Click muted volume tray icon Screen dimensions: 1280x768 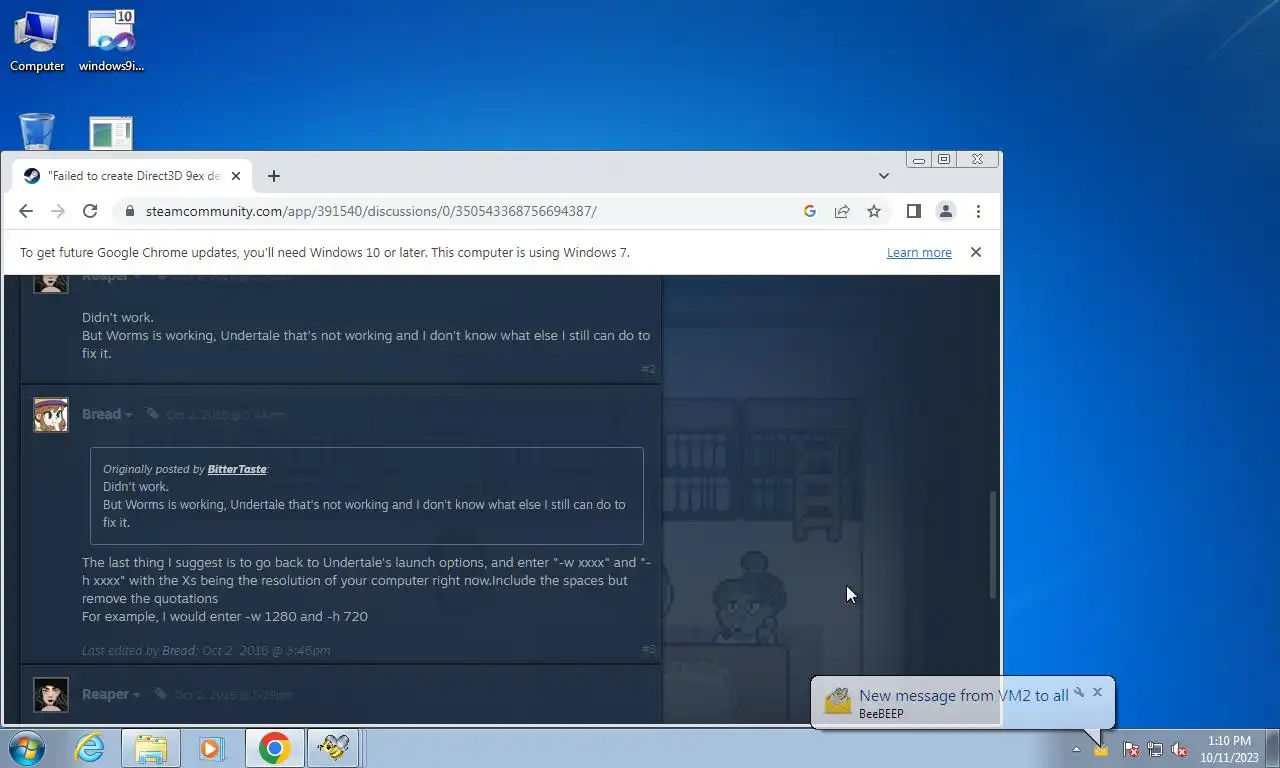(1179, 749)
